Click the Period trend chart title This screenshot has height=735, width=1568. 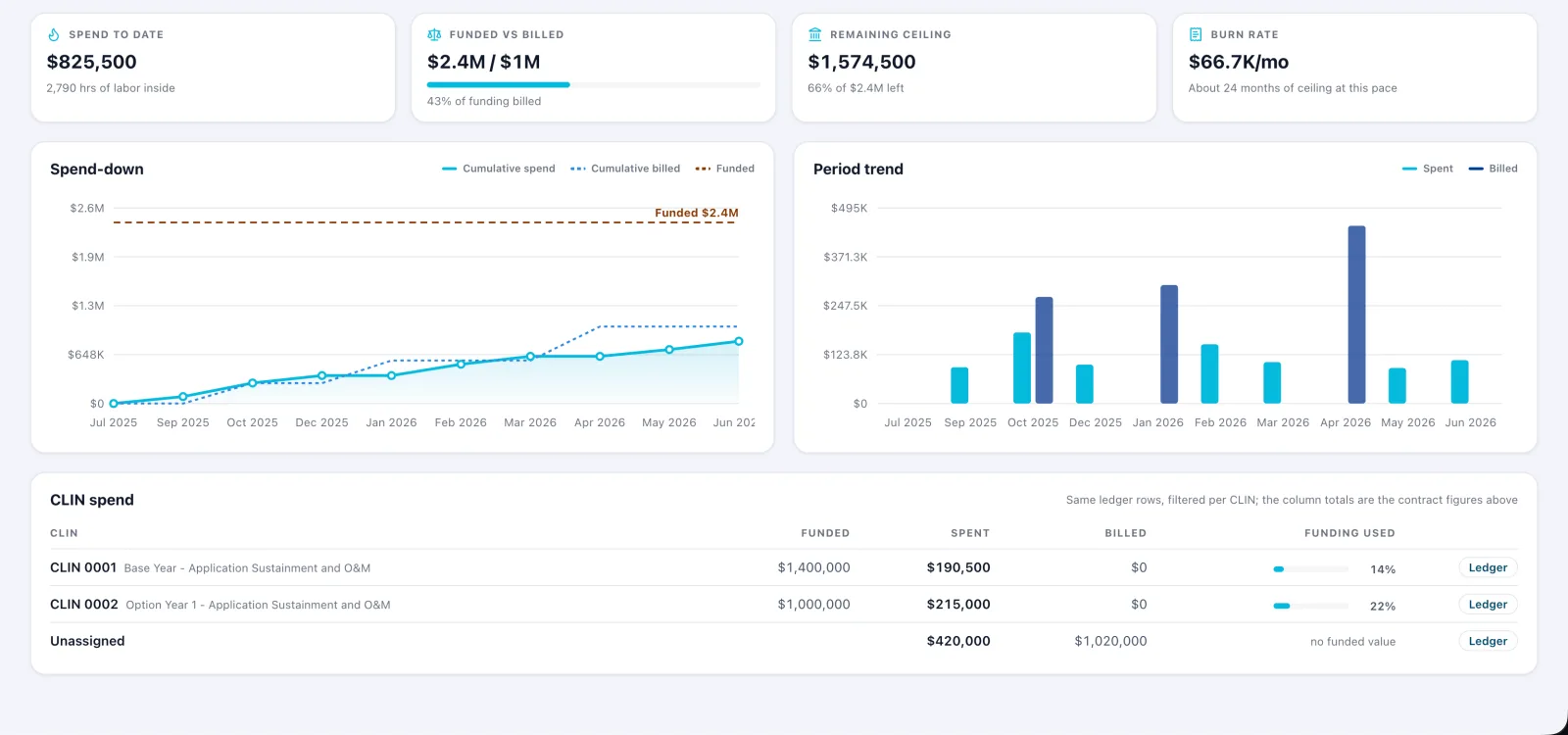coord(858,169)
